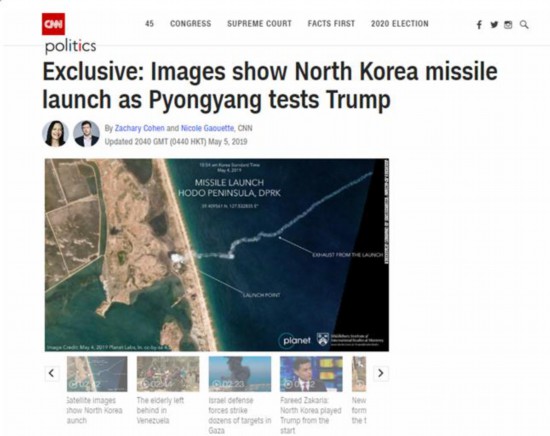Open CNN Twitter page icon
Screen dimensions: 550x436
pyautogui.click(x=494, y=25)
